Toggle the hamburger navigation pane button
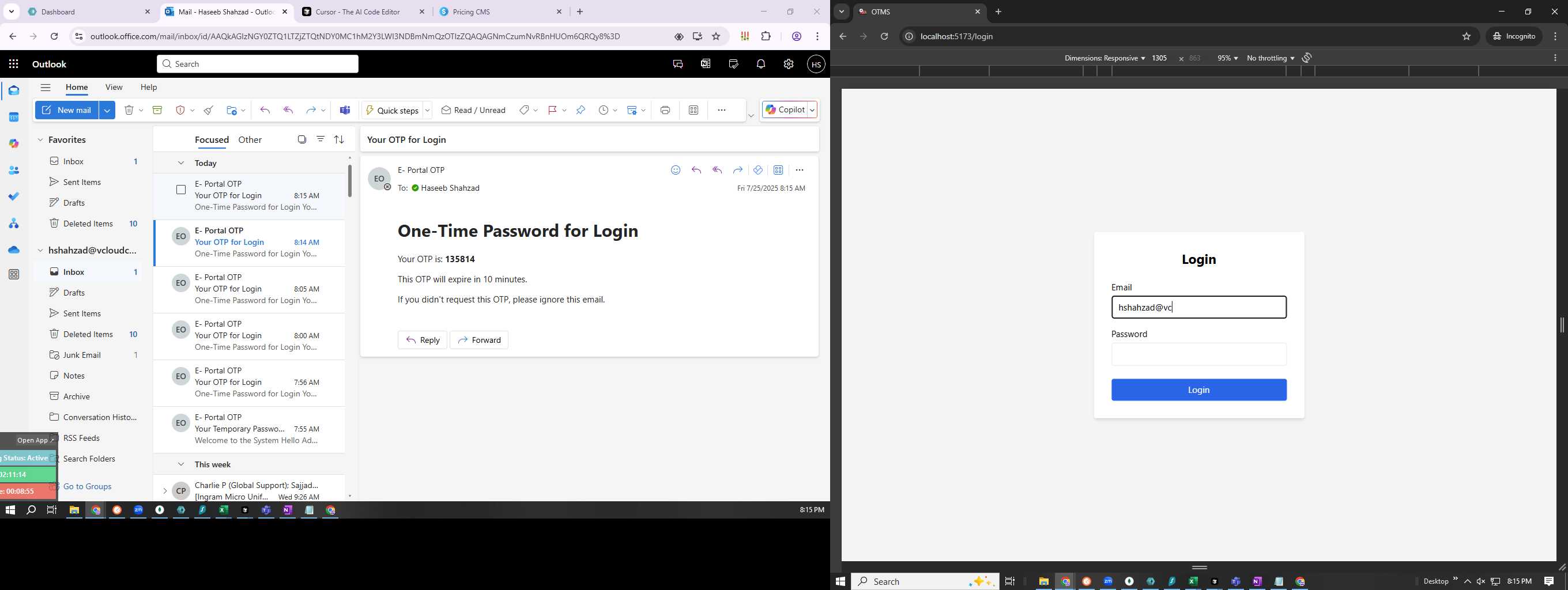The height and width of the screenshot is (590, 1568). [x=46, y=87]
